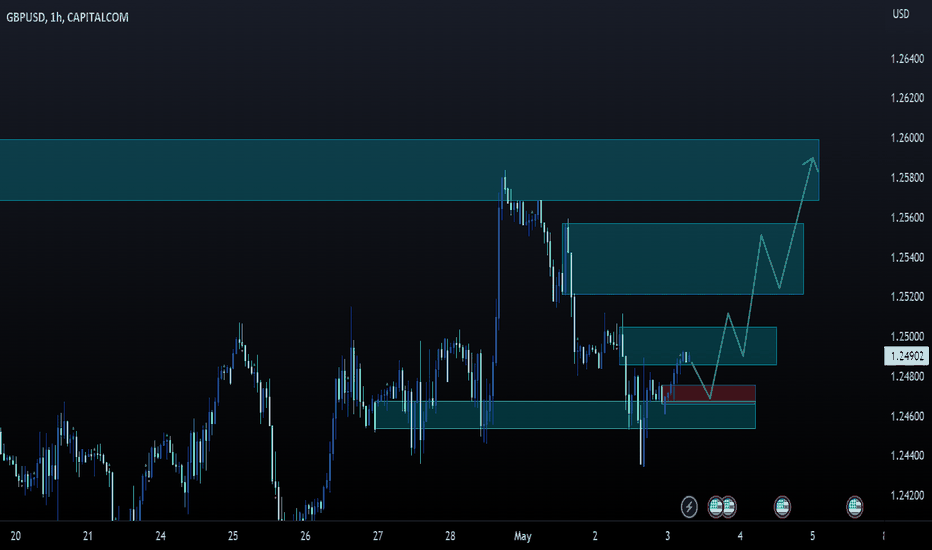Open the US flag event icon past date 5
932x550 pixels.
click(855, 507)
